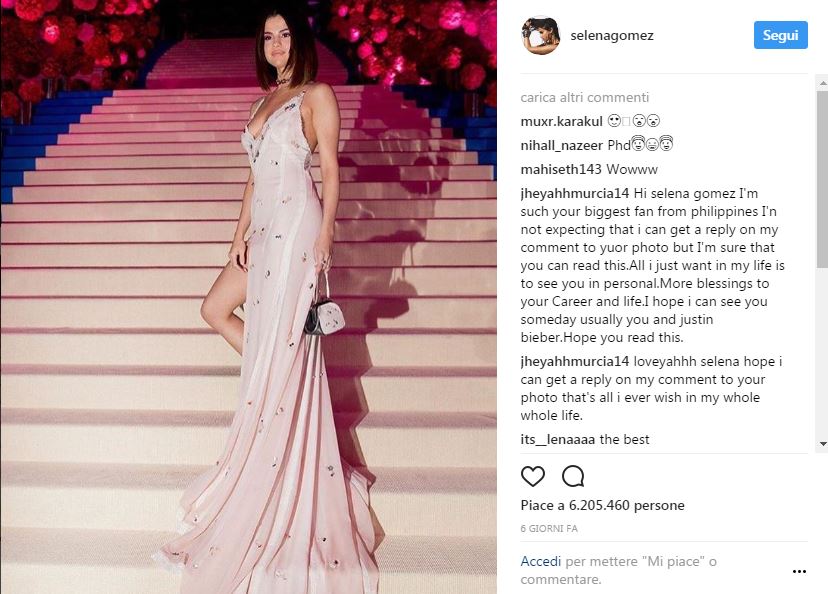Image resolution: width=828 pixels, height=594 pixels.
Task: Open first jheyahhmurcia14 comment username
Action: click(x=575, y=193)
